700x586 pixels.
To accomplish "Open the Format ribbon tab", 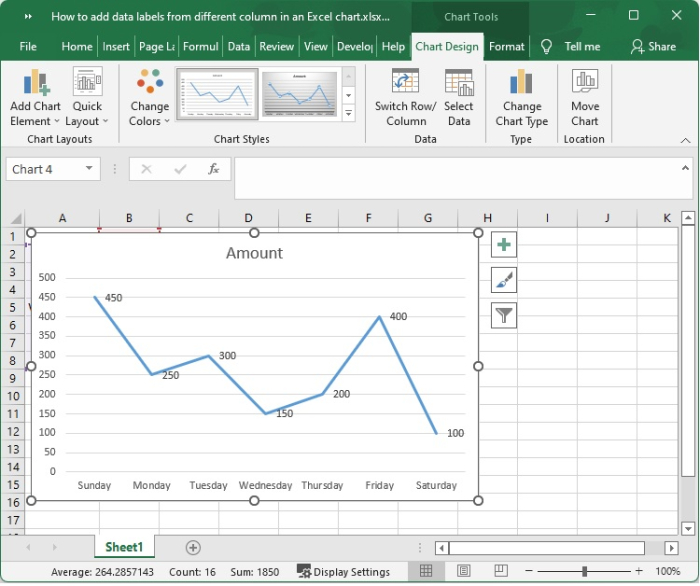I will (506, 46).
